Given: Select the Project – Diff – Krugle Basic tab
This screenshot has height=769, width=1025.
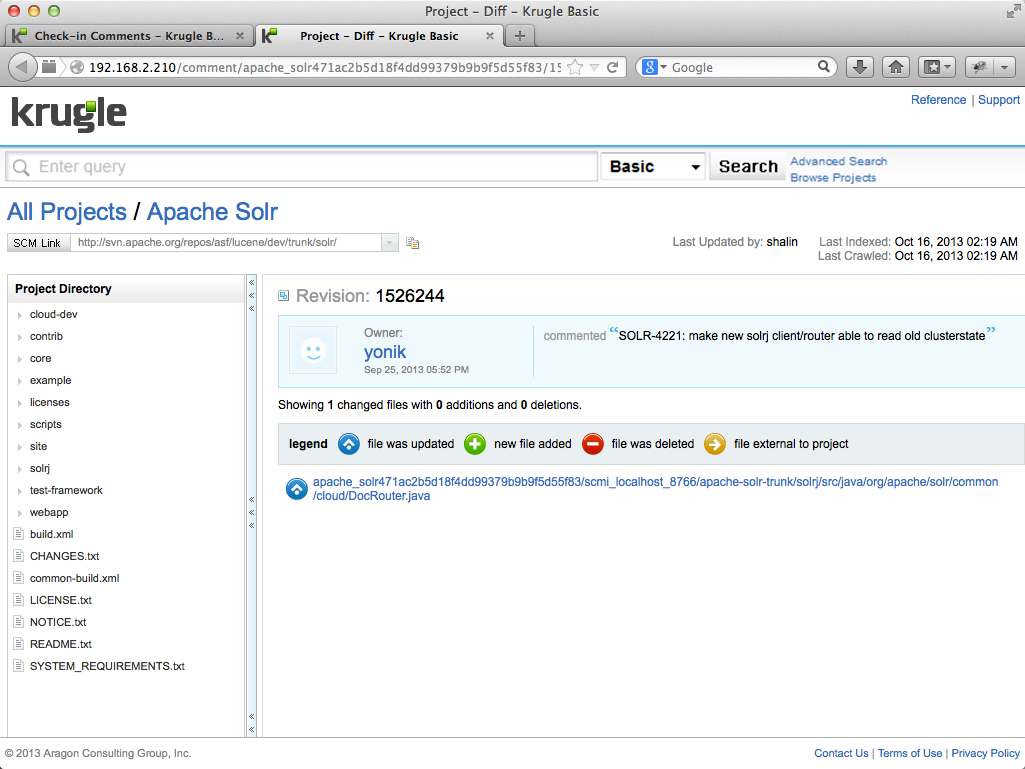Looking at the screenshot, I should (379, 36).
